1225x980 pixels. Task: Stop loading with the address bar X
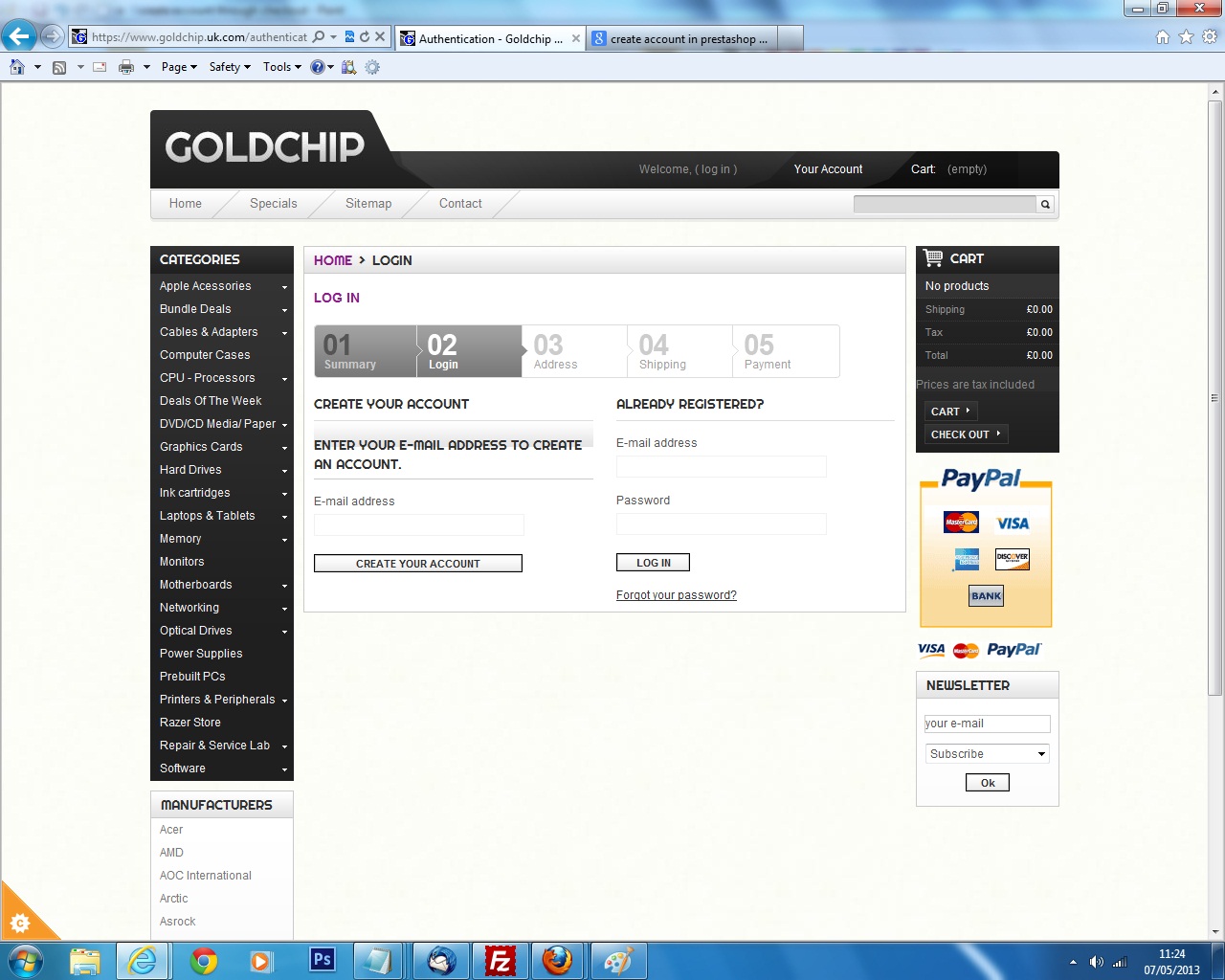(380, 37)
